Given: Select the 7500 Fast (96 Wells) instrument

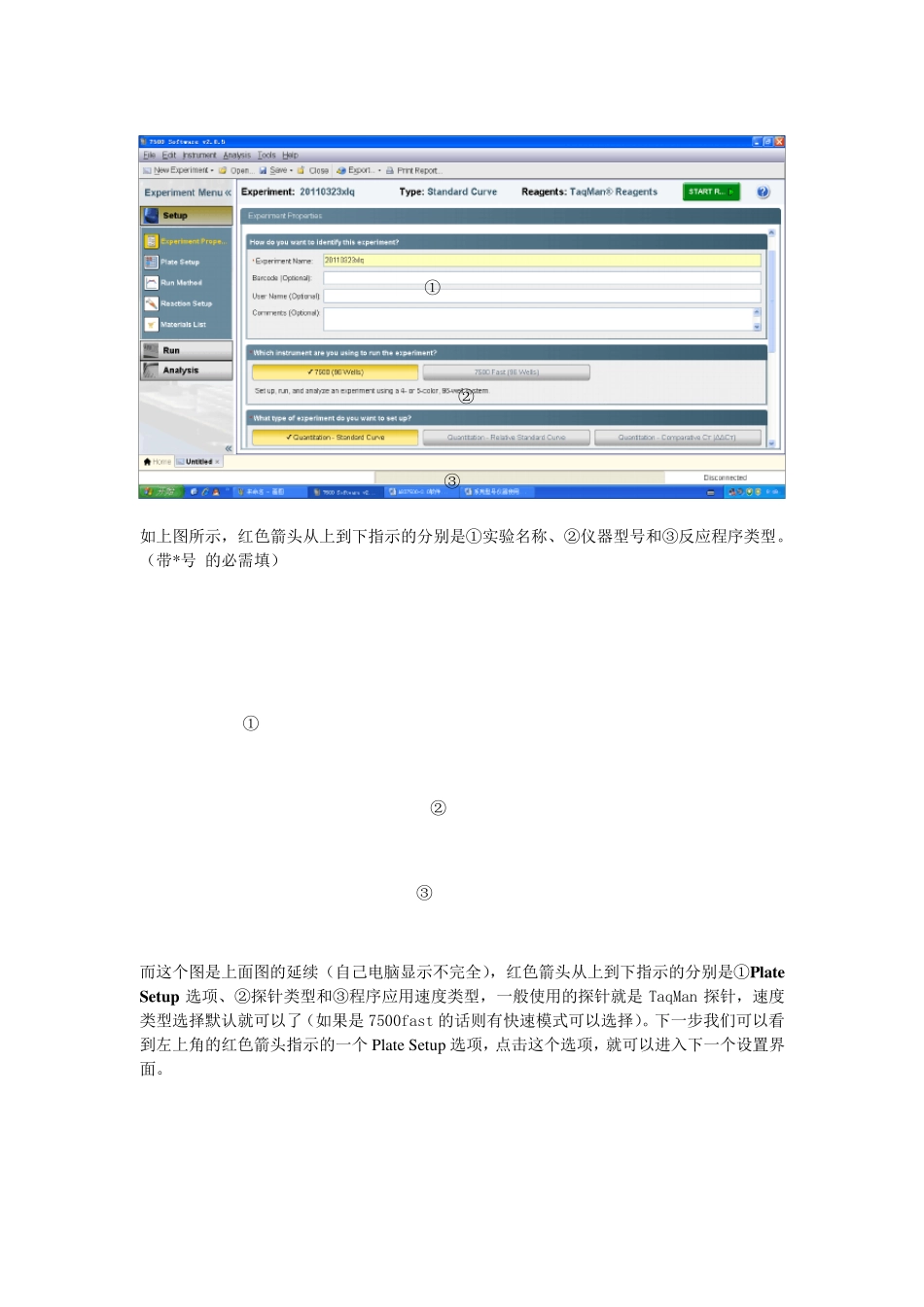Looking at the screenshot, I should [506, 371].
